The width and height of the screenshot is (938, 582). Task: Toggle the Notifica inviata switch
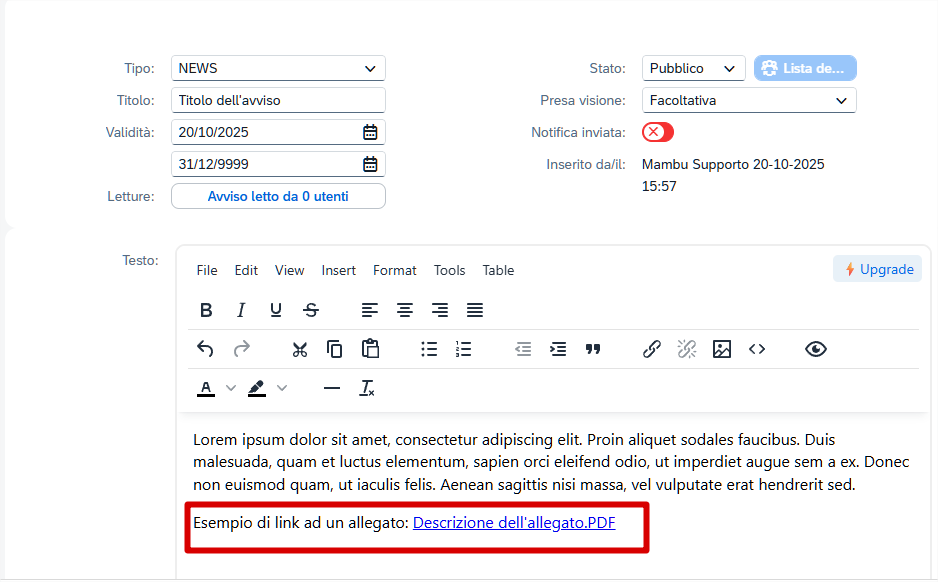tap(658, 132)
